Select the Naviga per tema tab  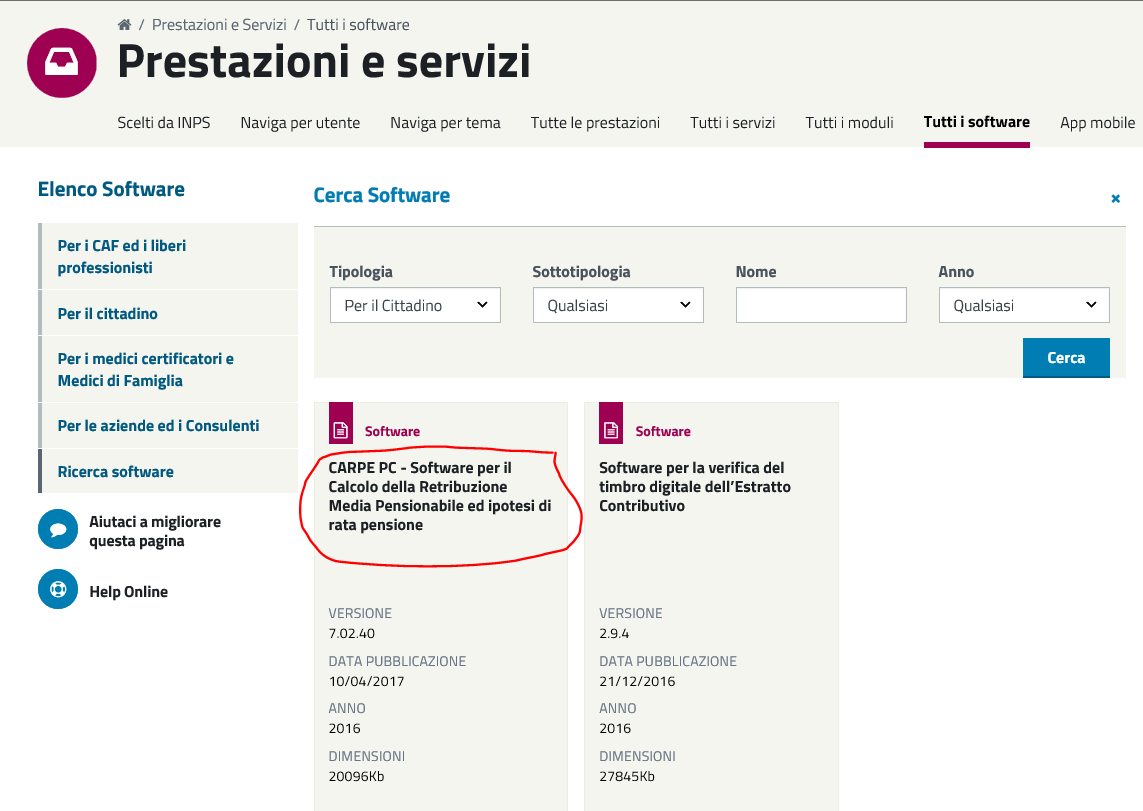coord(445,123)
